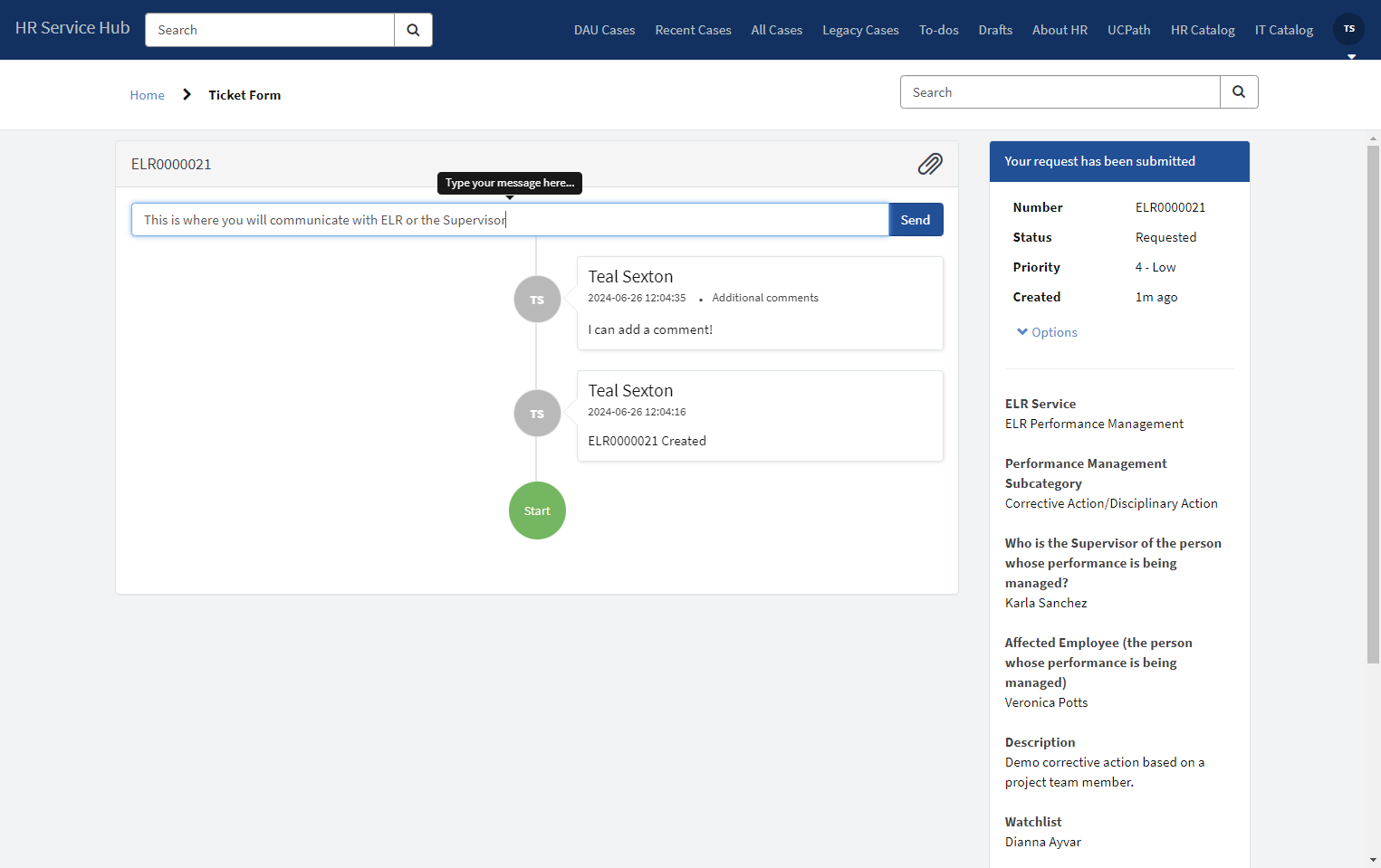This screenshot has width=1381, height=868.
Task: Click watchlist member Dianna Ayvar
Action: point(1043,842)
